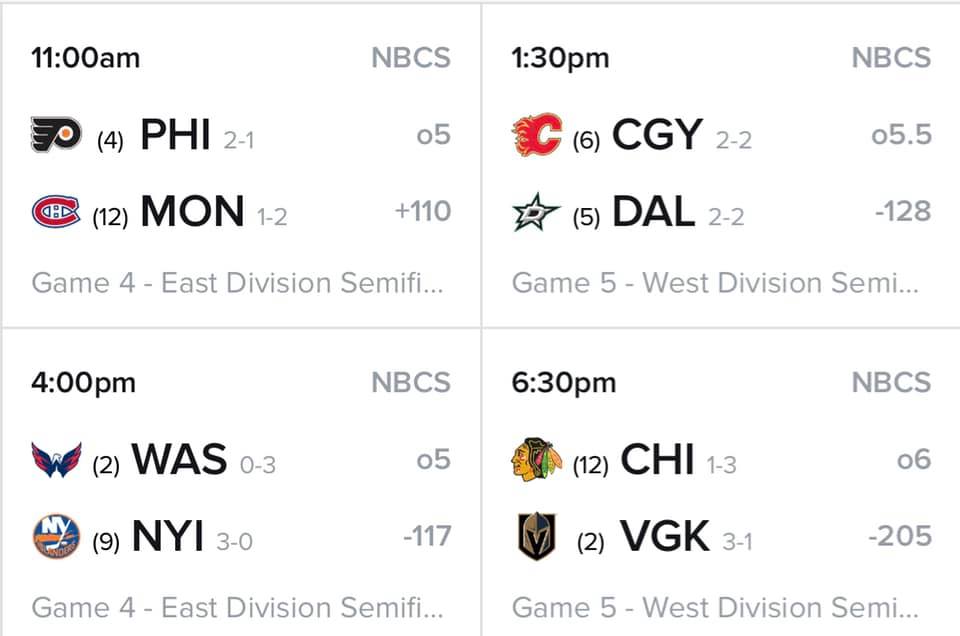The width and height of the screenshot is (960, 636).
Task: Expand truncated Game 5 West Division text under DAL
Action: (715, 283)
